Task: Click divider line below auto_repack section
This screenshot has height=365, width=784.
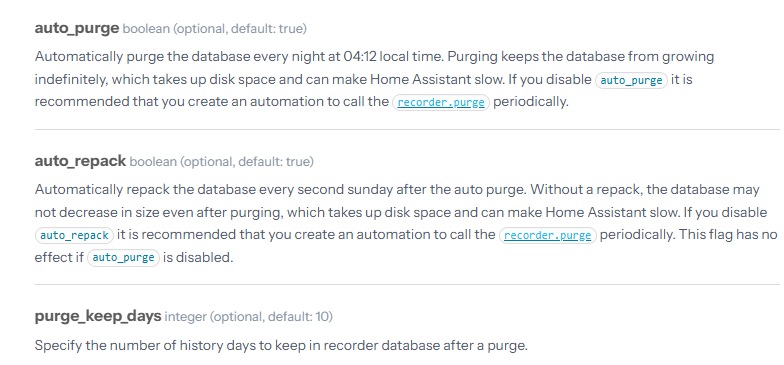Action: point(407,284)
